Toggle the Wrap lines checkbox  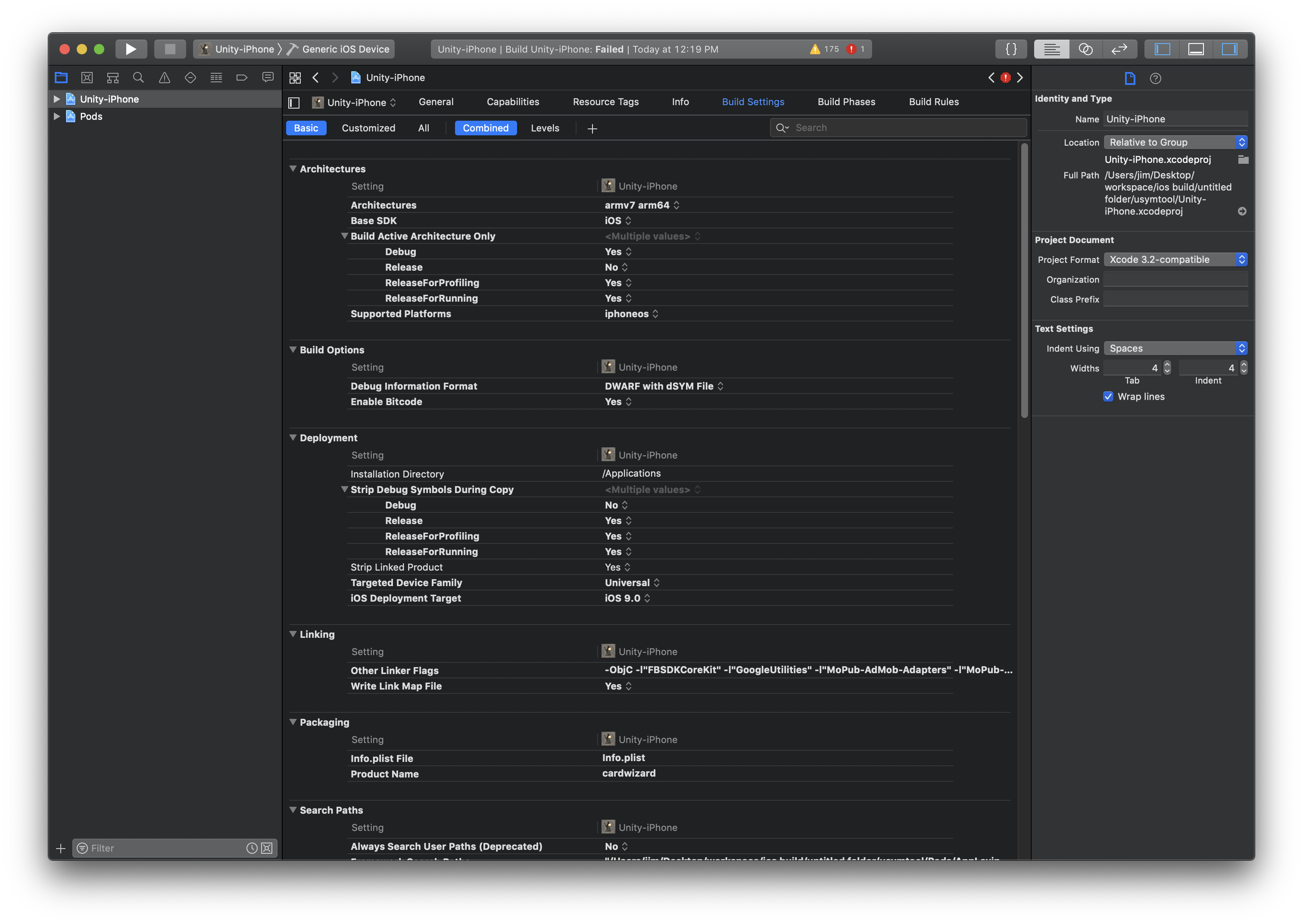(x=1108, y=396)
